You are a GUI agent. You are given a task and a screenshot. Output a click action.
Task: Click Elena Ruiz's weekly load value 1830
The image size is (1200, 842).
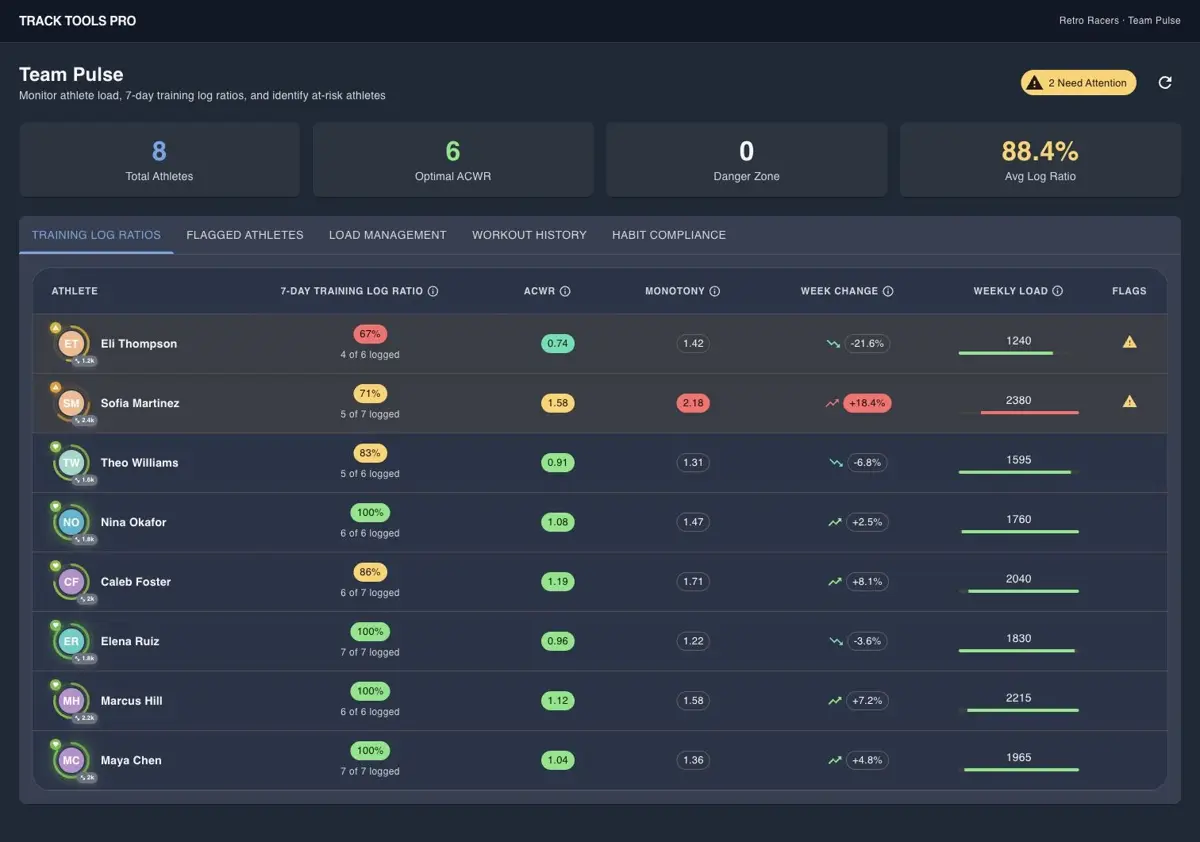[x=1018, y=638]
